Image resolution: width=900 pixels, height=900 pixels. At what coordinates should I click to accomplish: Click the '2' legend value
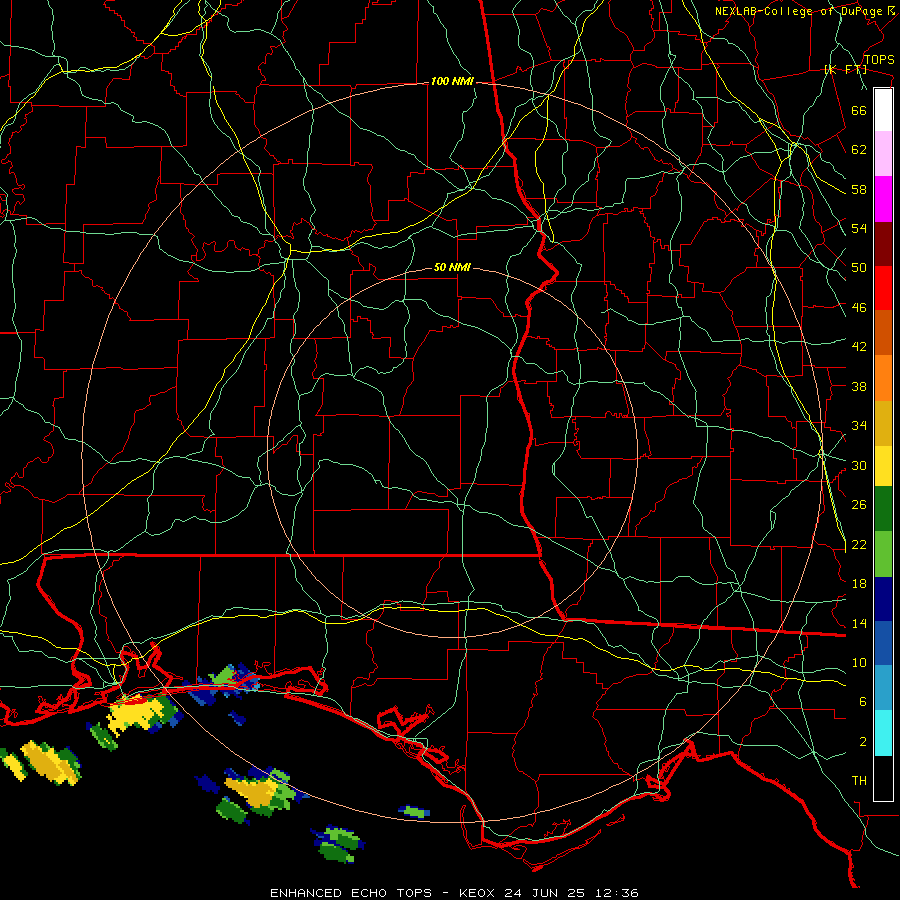[x=863, y=742]
